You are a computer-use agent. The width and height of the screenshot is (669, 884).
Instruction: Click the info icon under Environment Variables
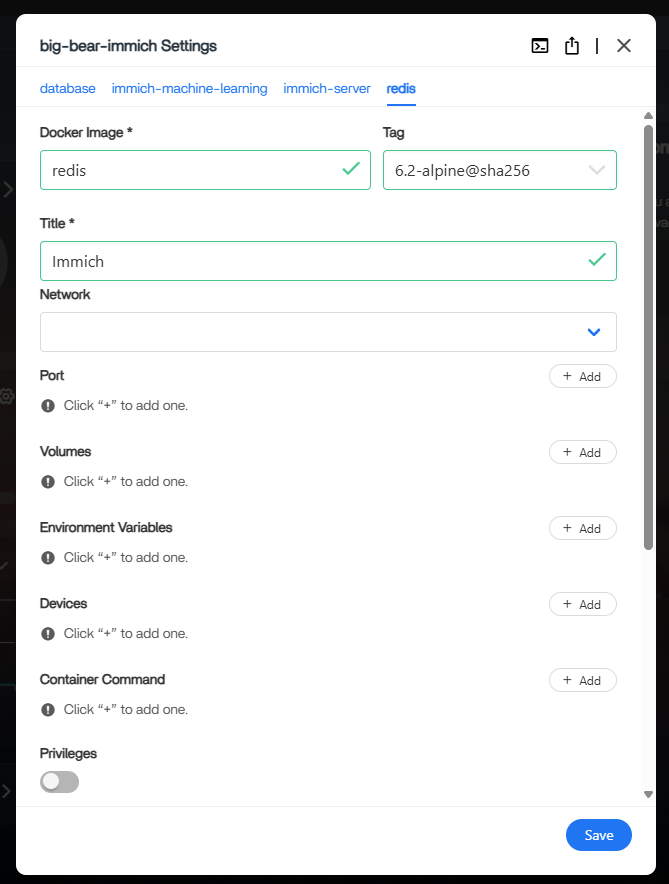coord(48,558)
